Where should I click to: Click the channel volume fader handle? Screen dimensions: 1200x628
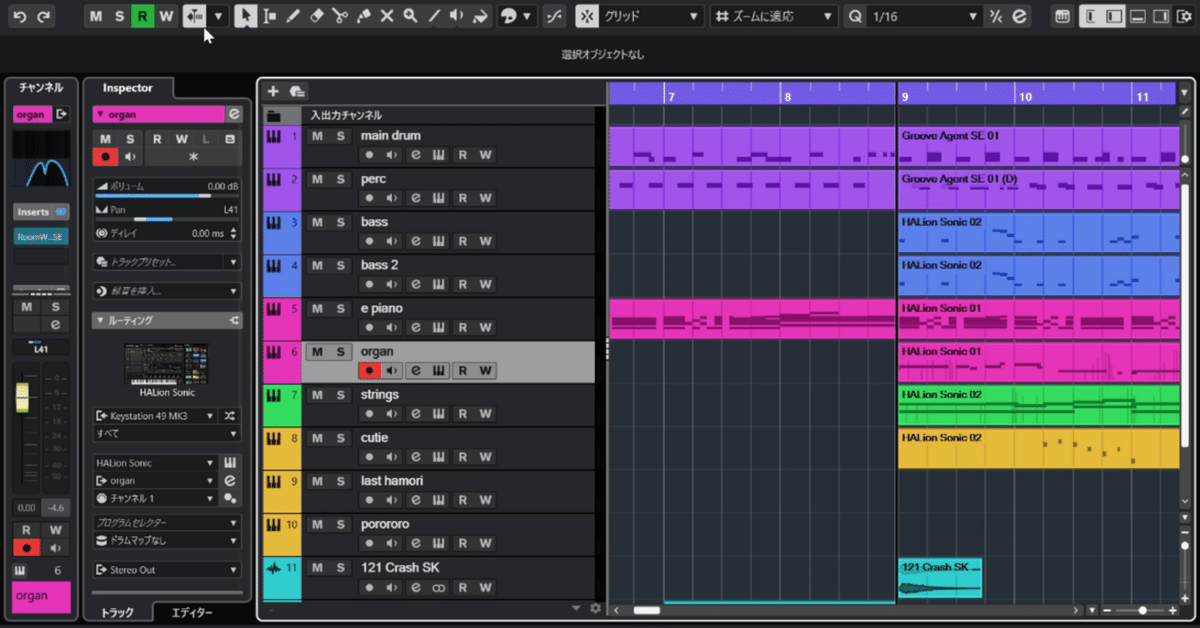coord(22,398)
